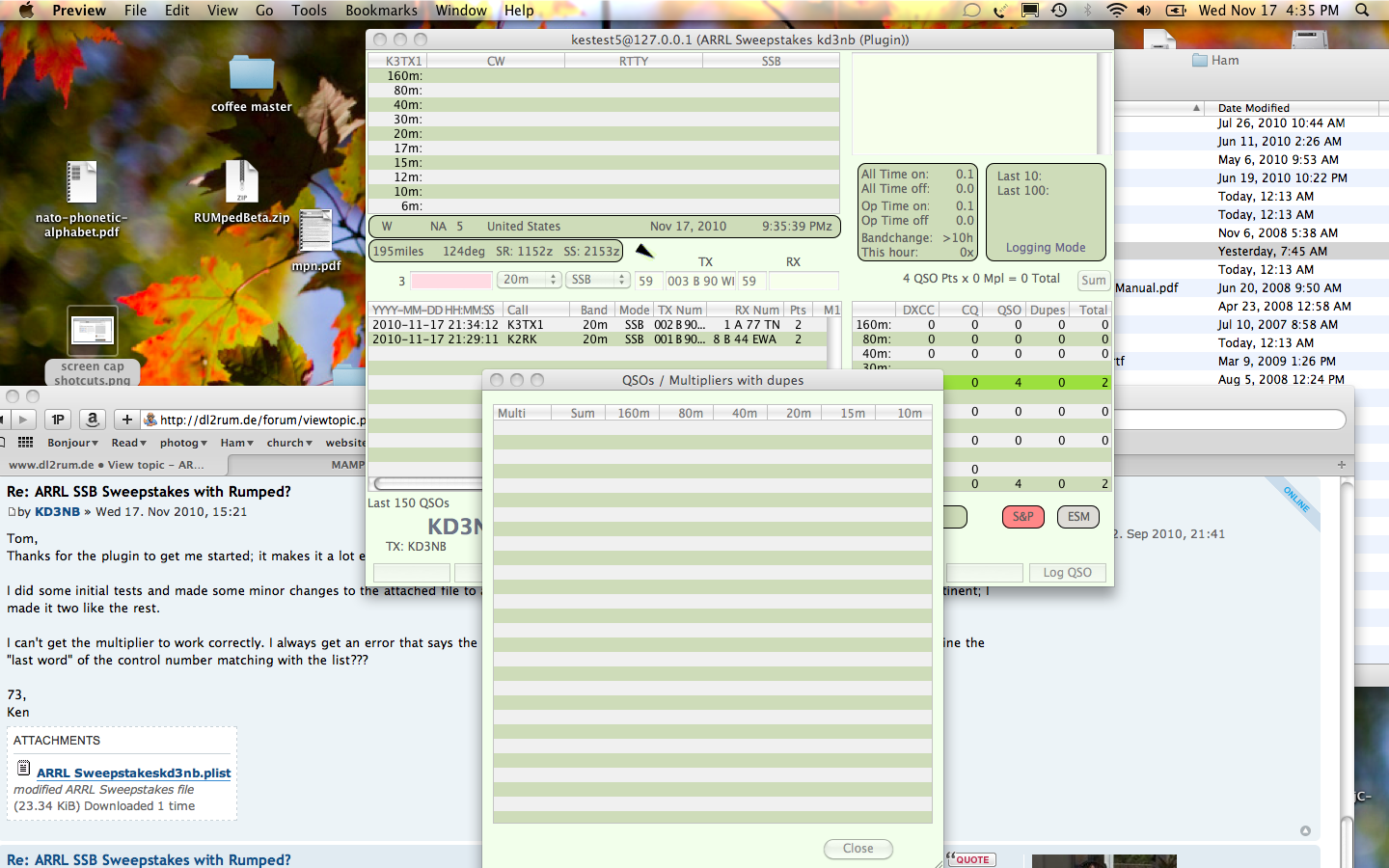Toggle the S&P mode button
The height and width of the screenshot is (868, 1389).
pos(1023,517)
